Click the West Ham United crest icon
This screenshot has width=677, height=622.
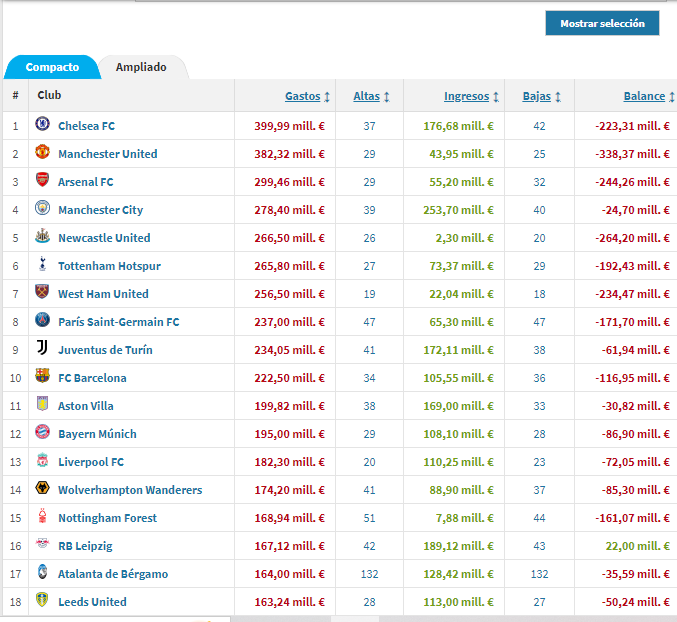(x=42, y=292)
